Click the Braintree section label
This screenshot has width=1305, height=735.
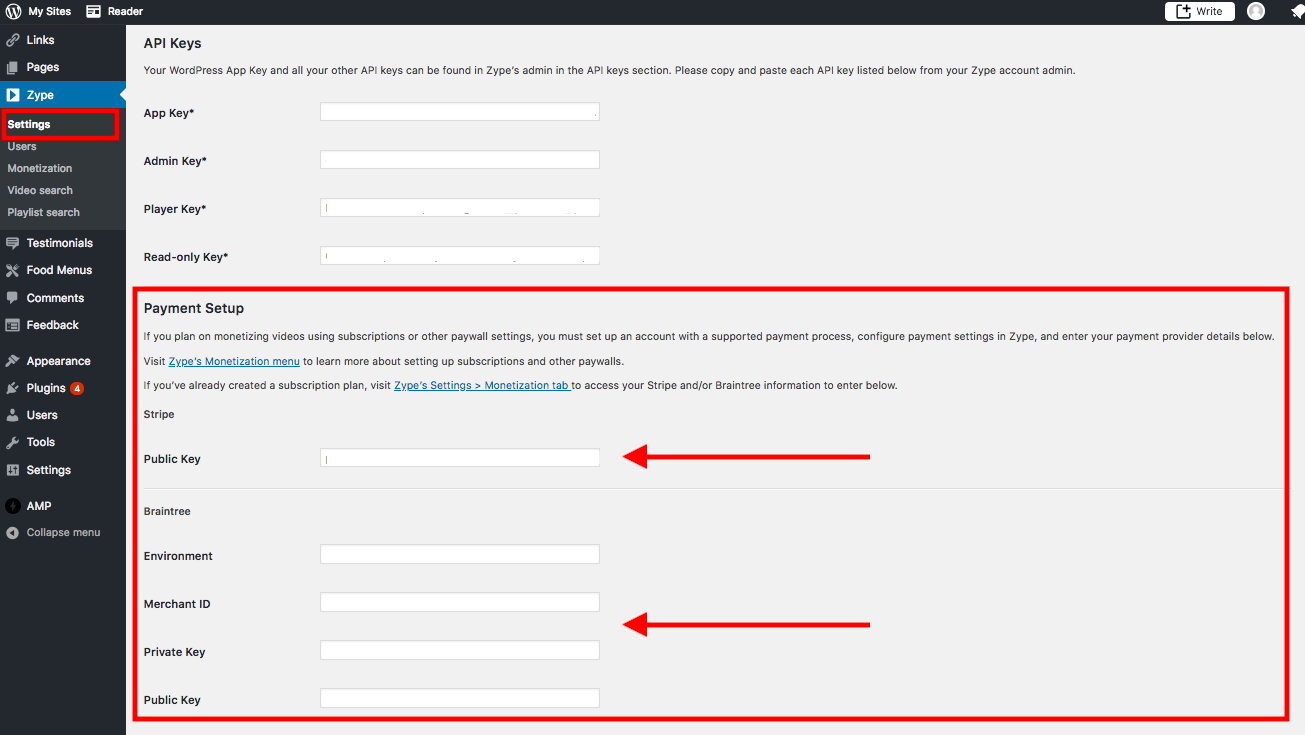tap(167, 511)
